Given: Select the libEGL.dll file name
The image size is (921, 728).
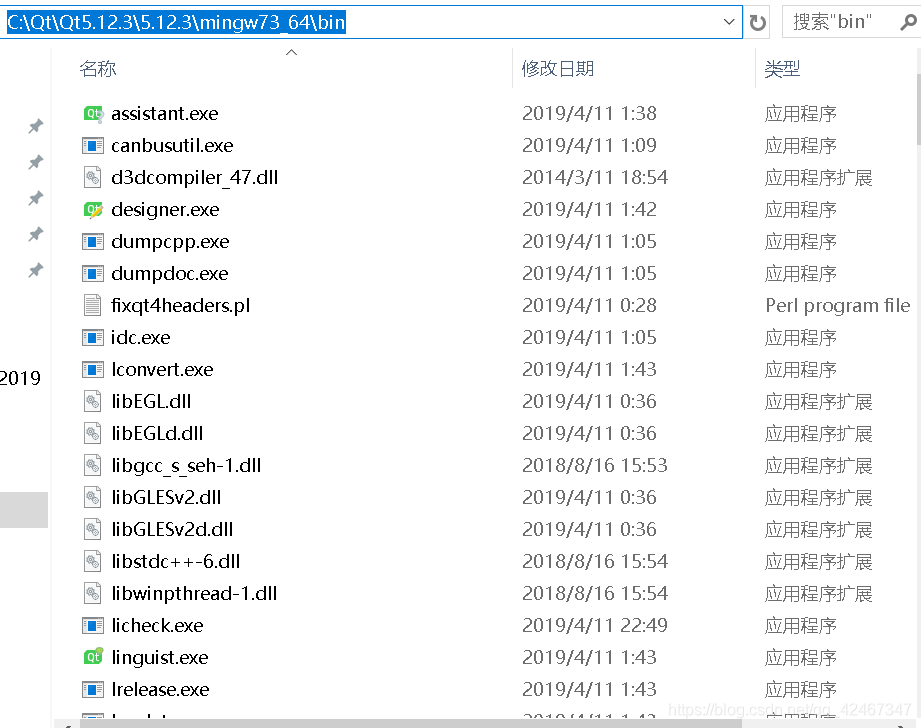Looking at the screenshot, I should tap(151, 401).
